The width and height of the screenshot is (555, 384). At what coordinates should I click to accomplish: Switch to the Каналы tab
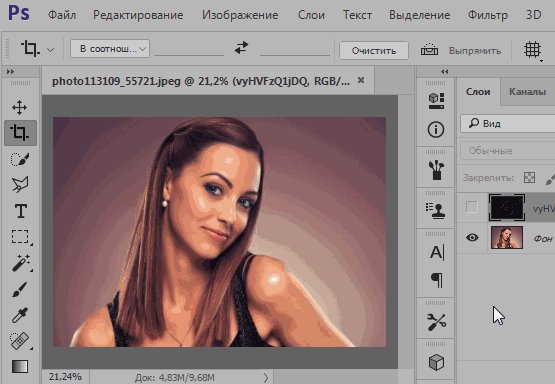[527, 92]
